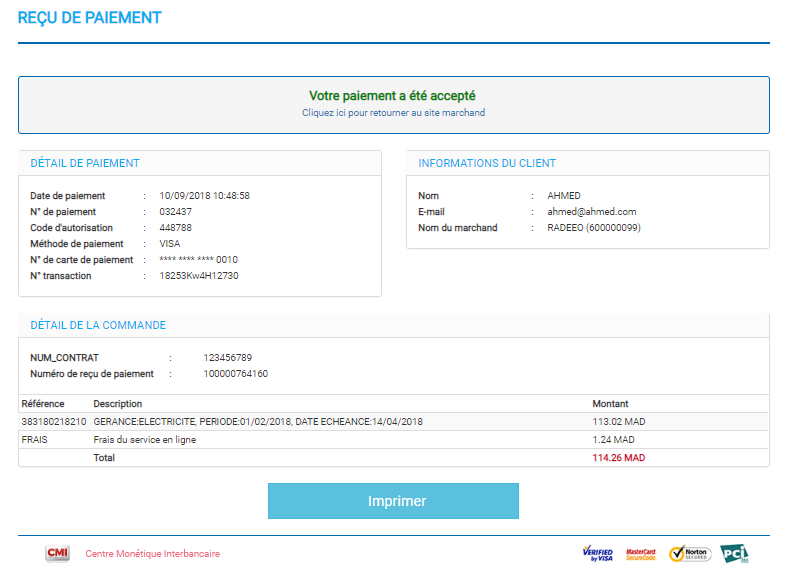The width and height of the screenshot is (796, 577).
Task: Click the Description column header
Action: (118, 404)
